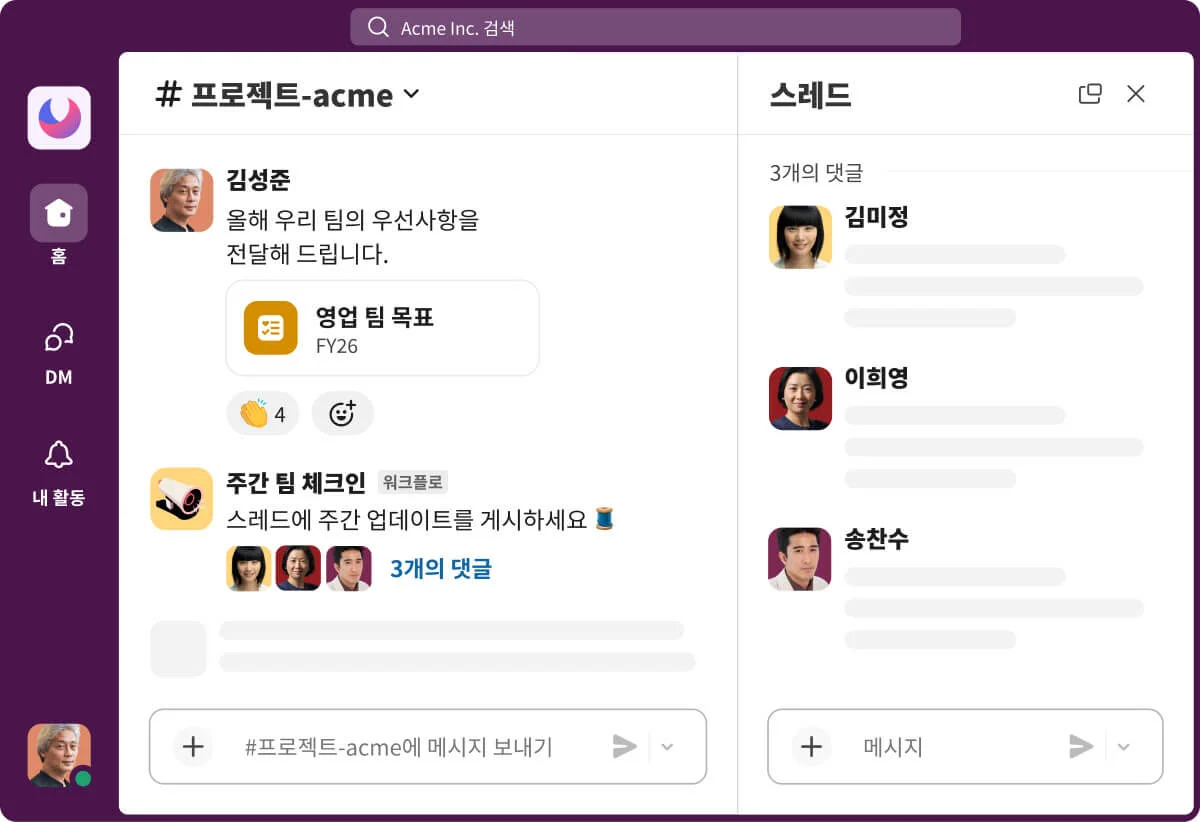The height and width of the screenshot is (822, 1200).
Task: Open the 내 활동 bell icon
Action: point(58,455)
